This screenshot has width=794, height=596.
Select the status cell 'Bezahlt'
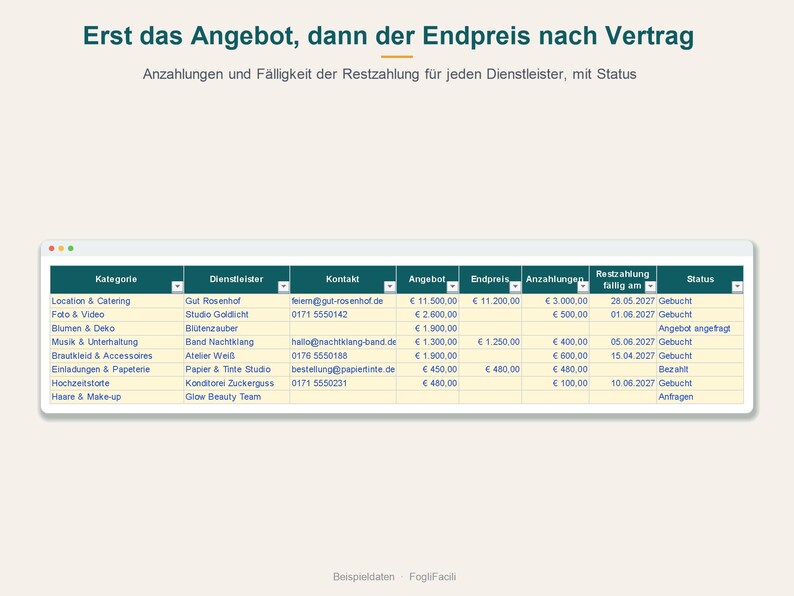pyautogui.click(x=700, y=369)
